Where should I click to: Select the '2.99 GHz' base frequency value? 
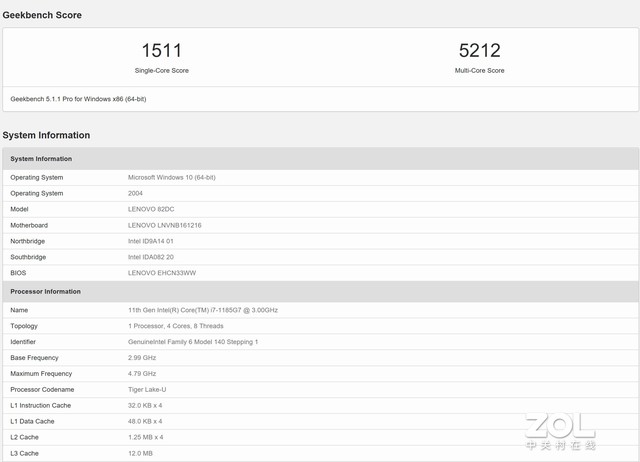pos(142,358)
